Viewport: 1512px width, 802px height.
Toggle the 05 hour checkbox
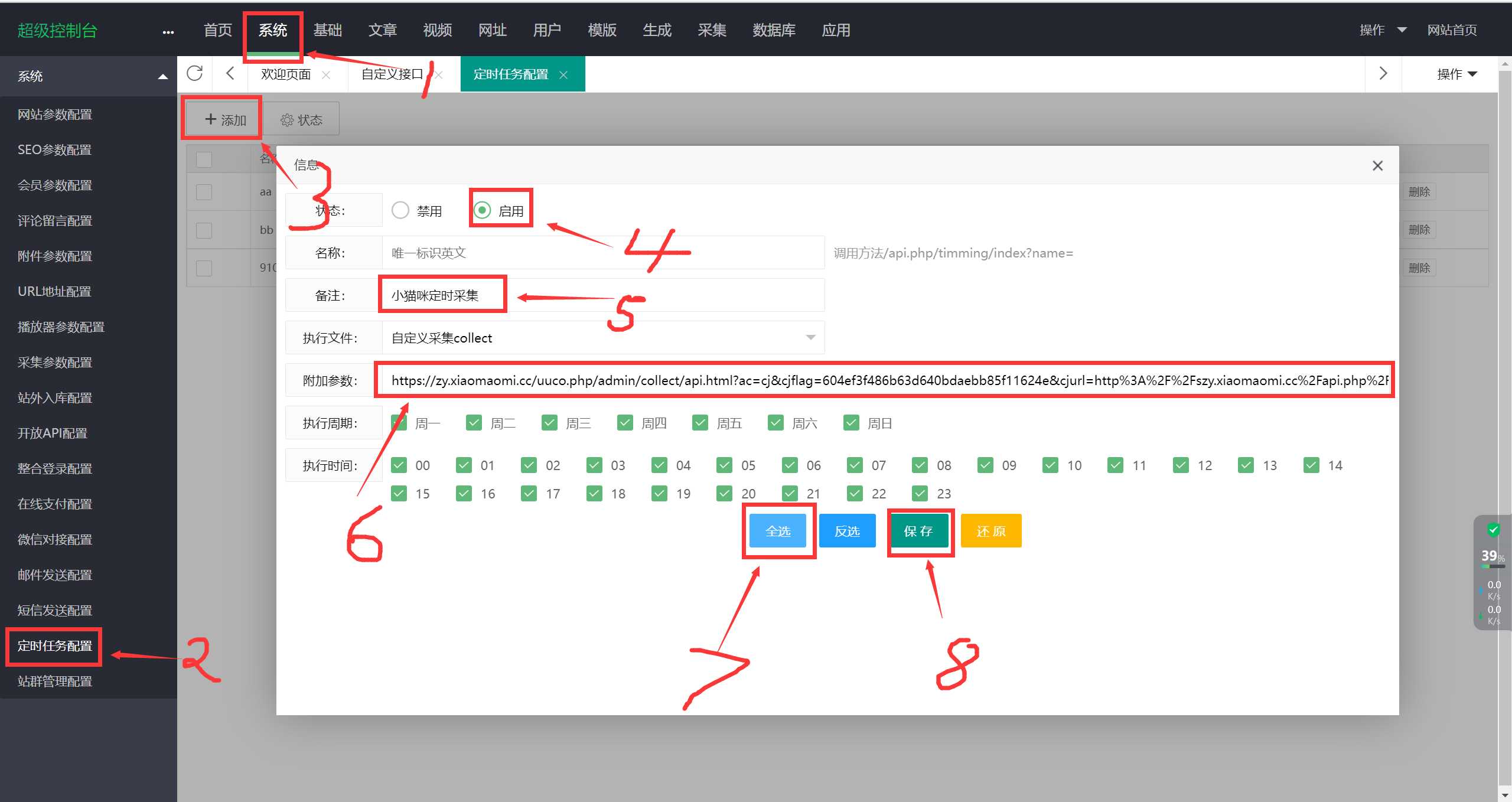click(x=724, y=465)
